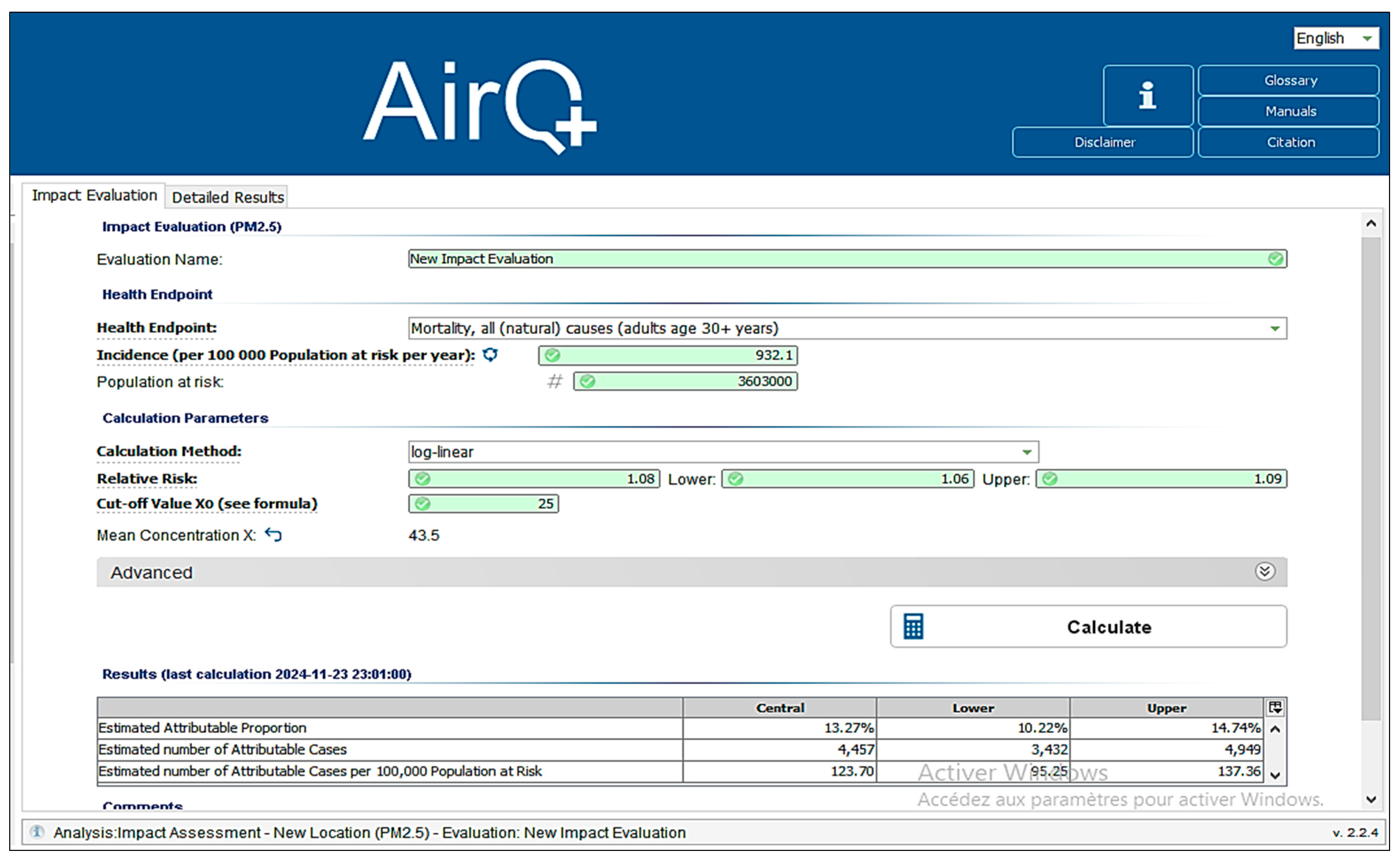
Task: Click the main vertical scrollbar down arrow
Action: [1371, 799]
